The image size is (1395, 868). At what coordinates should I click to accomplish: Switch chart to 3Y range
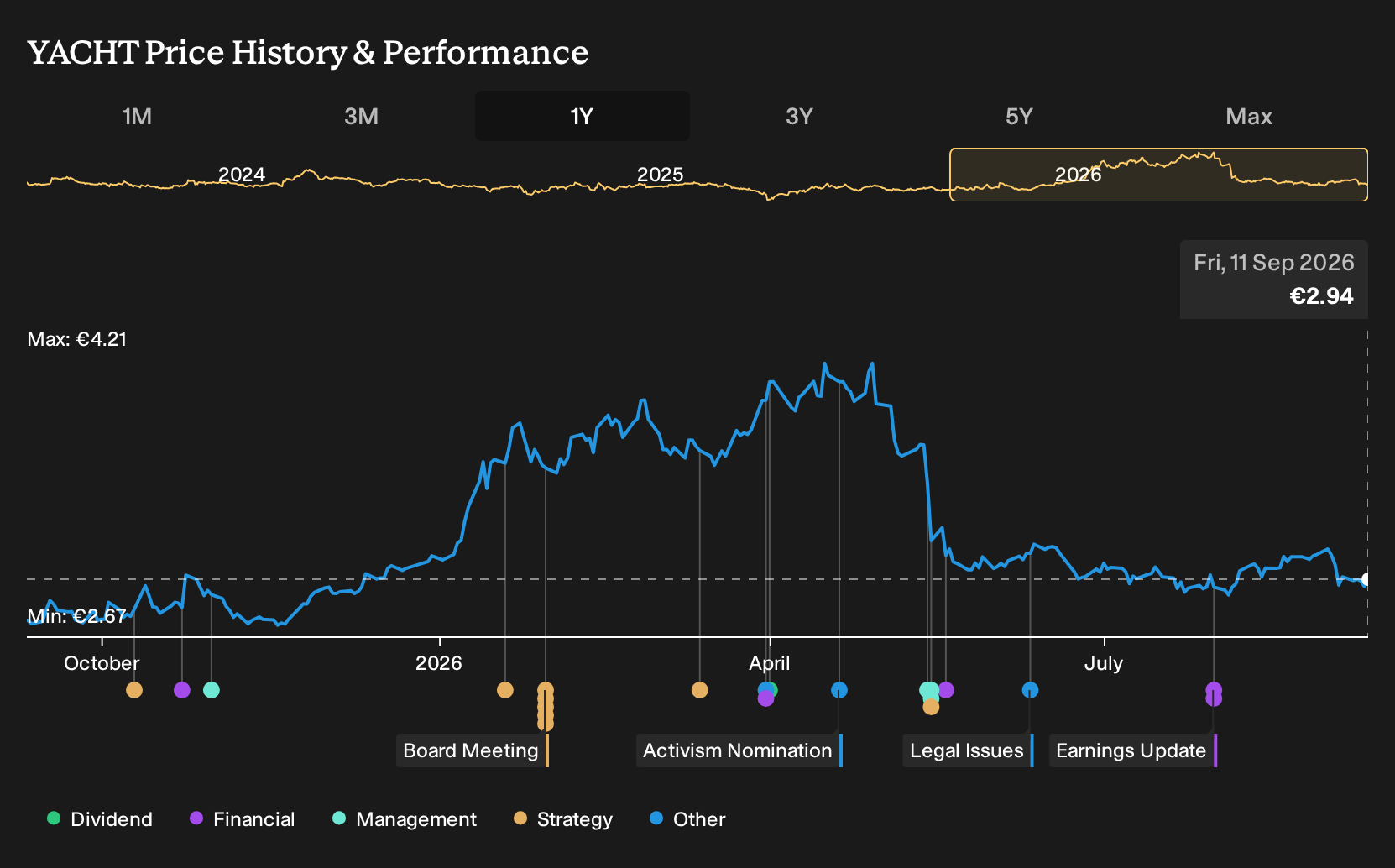click(x=799, y=116)
